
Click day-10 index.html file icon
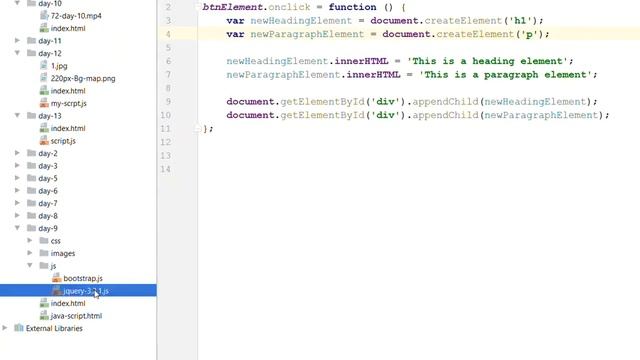pyautogui.click(x=44, y=28)
